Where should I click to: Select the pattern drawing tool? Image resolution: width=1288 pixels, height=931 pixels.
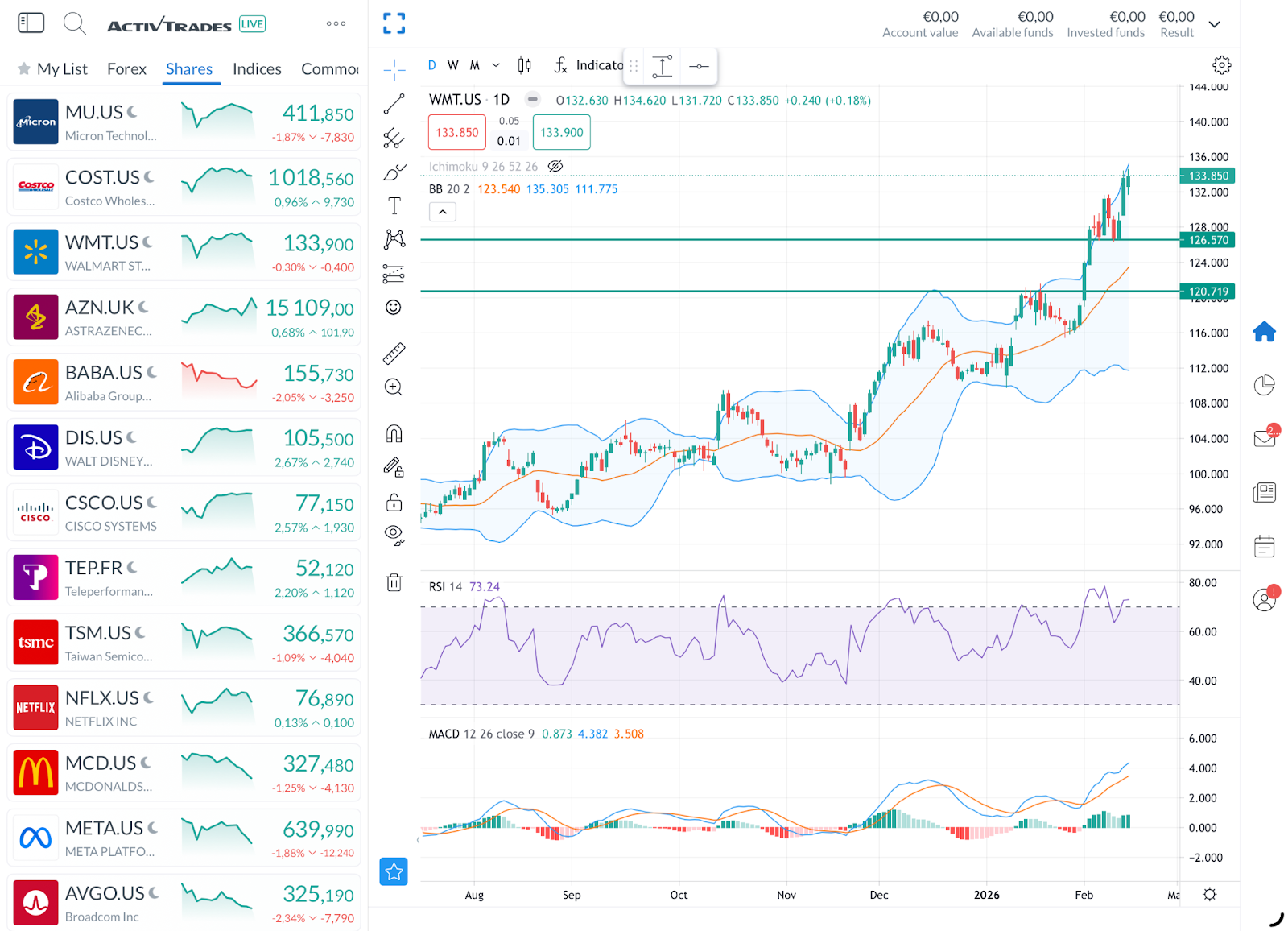pyautogui.click(x=394, y=238)
